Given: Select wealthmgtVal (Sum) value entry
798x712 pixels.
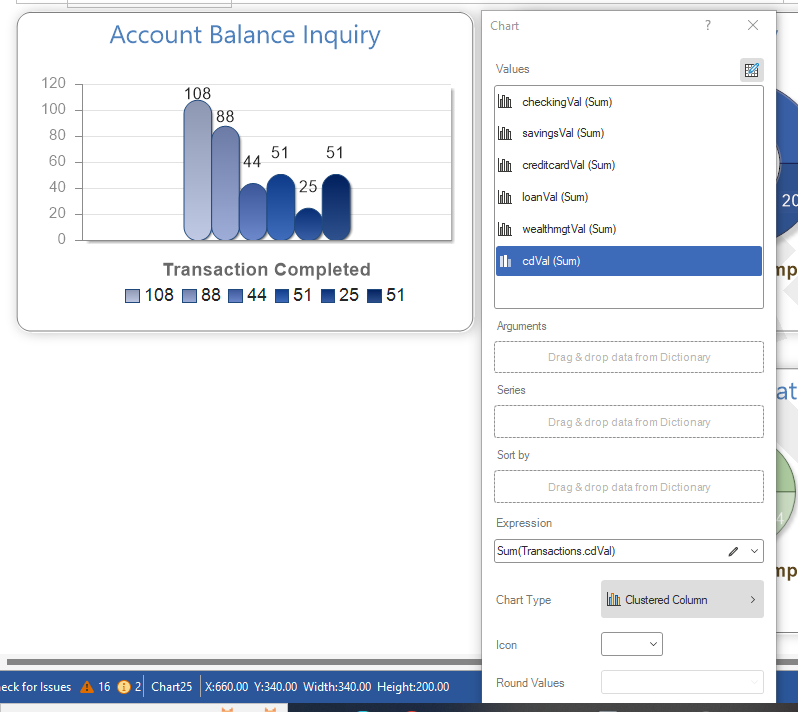Looking at the screenshot, I should tap(629, 229).
